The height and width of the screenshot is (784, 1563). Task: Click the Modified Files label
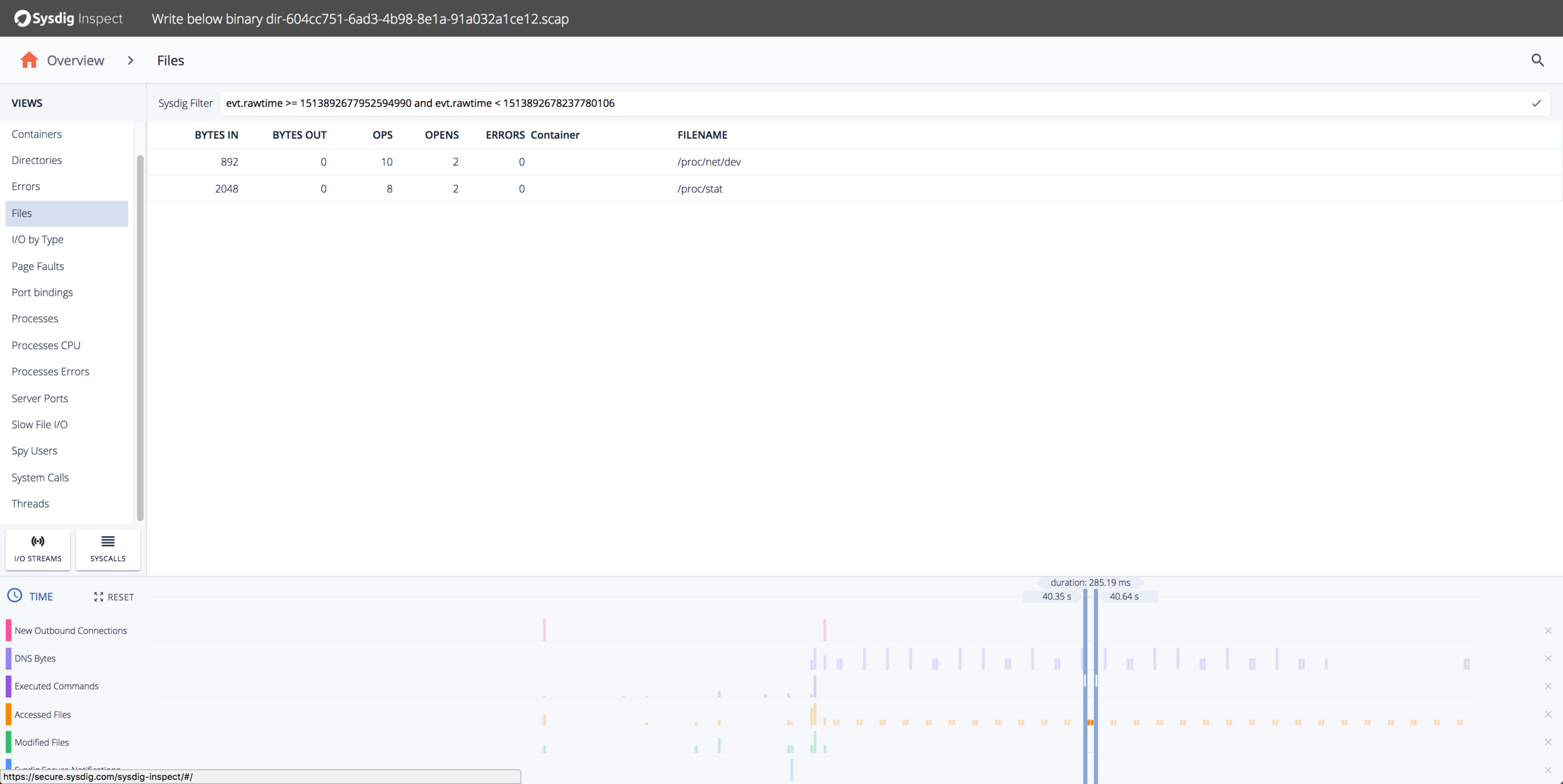tap(42, 742)
